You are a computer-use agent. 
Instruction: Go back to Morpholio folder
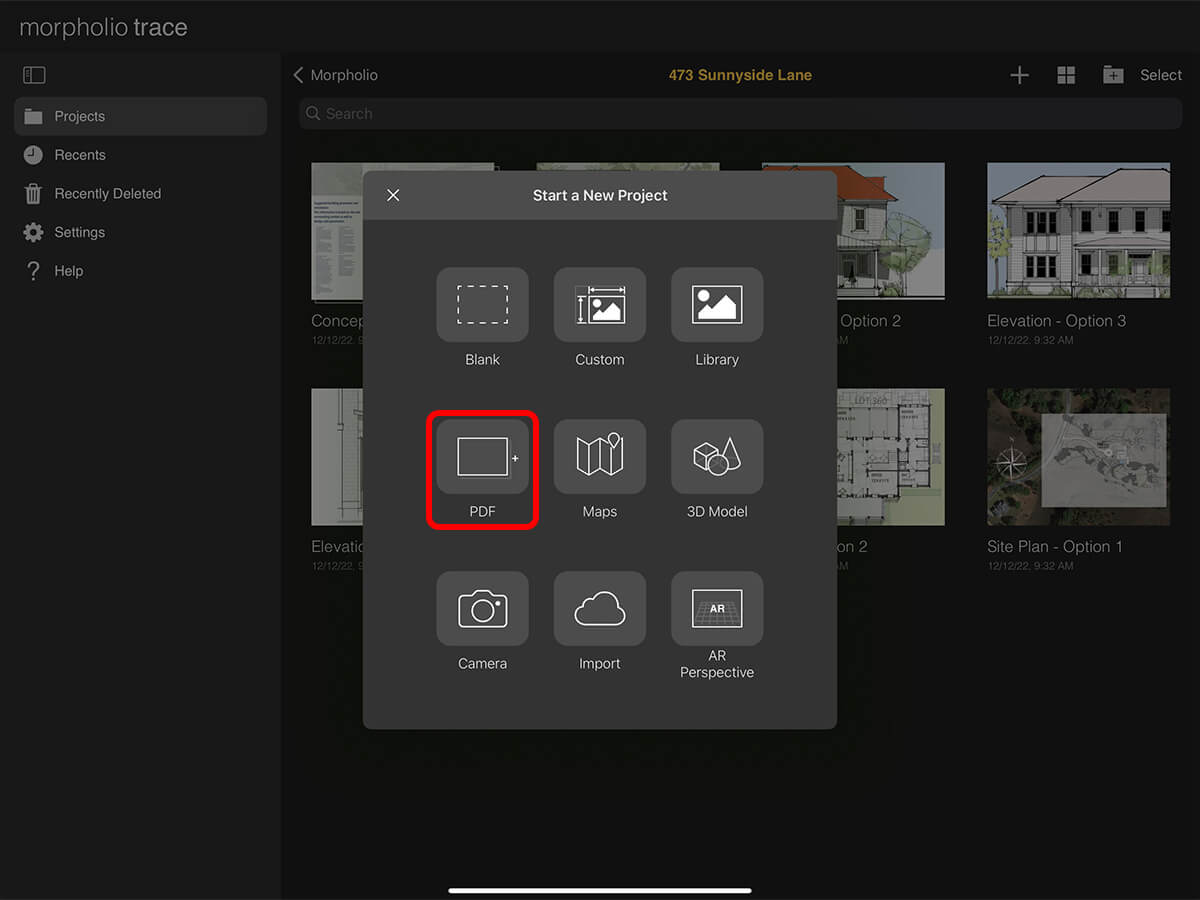point(335,75)
